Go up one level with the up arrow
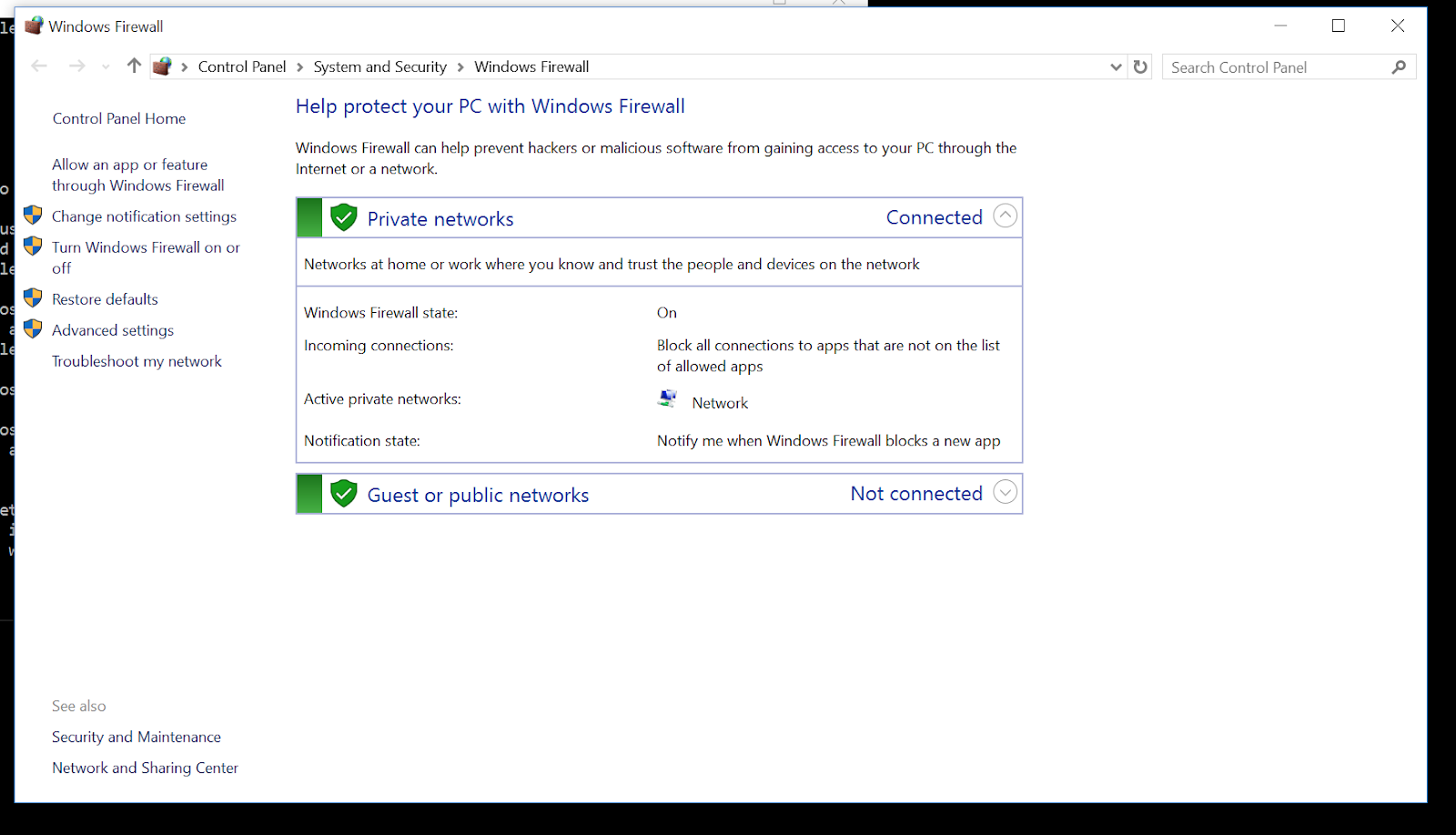 click(134, 65)
